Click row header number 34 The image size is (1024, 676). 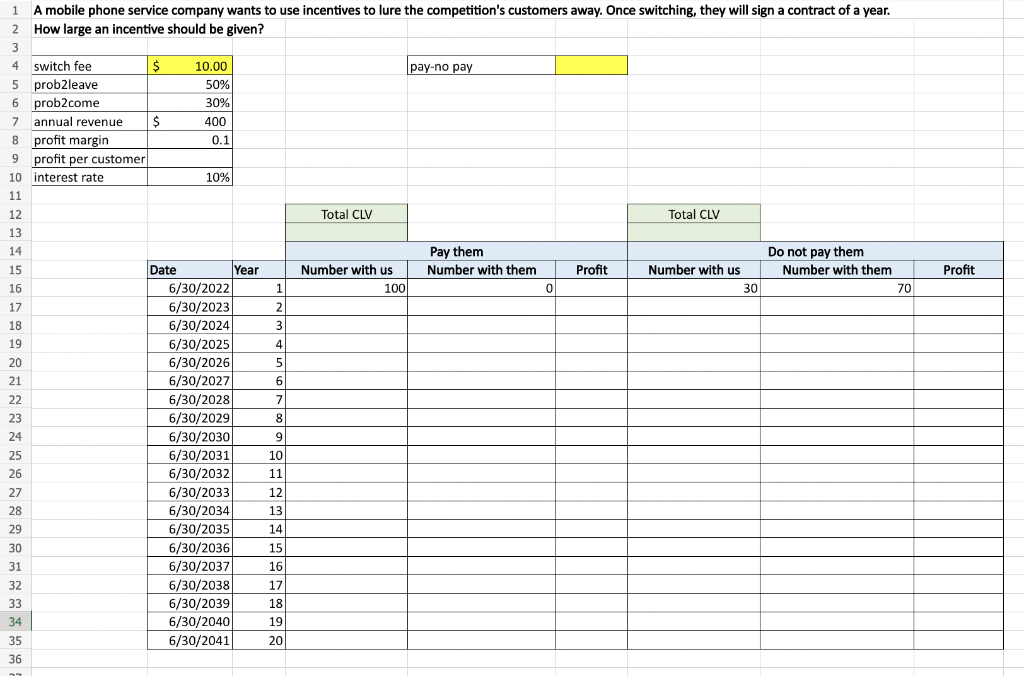coord(15,621)
